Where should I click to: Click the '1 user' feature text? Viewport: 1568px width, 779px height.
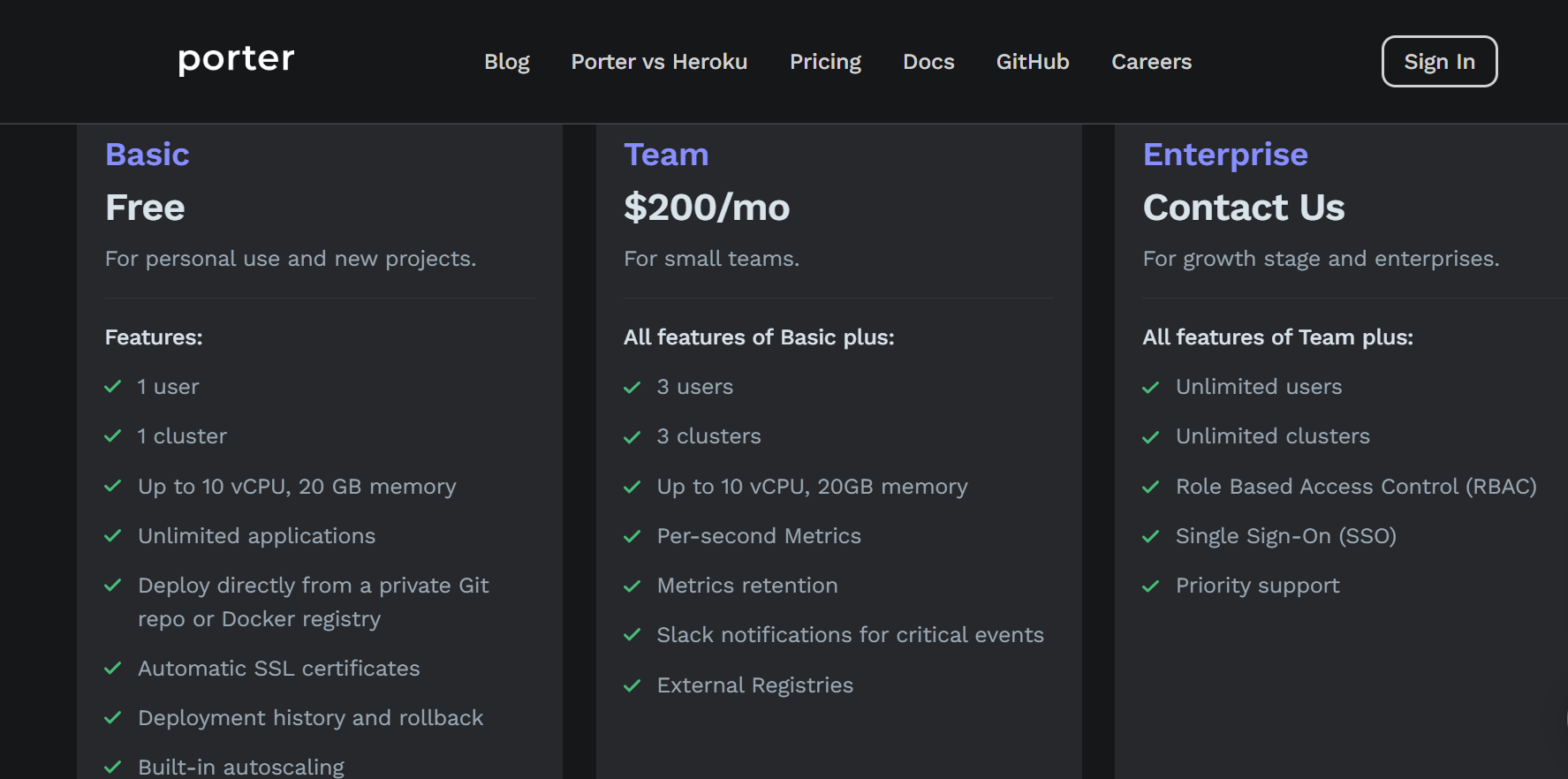point(169,387)
